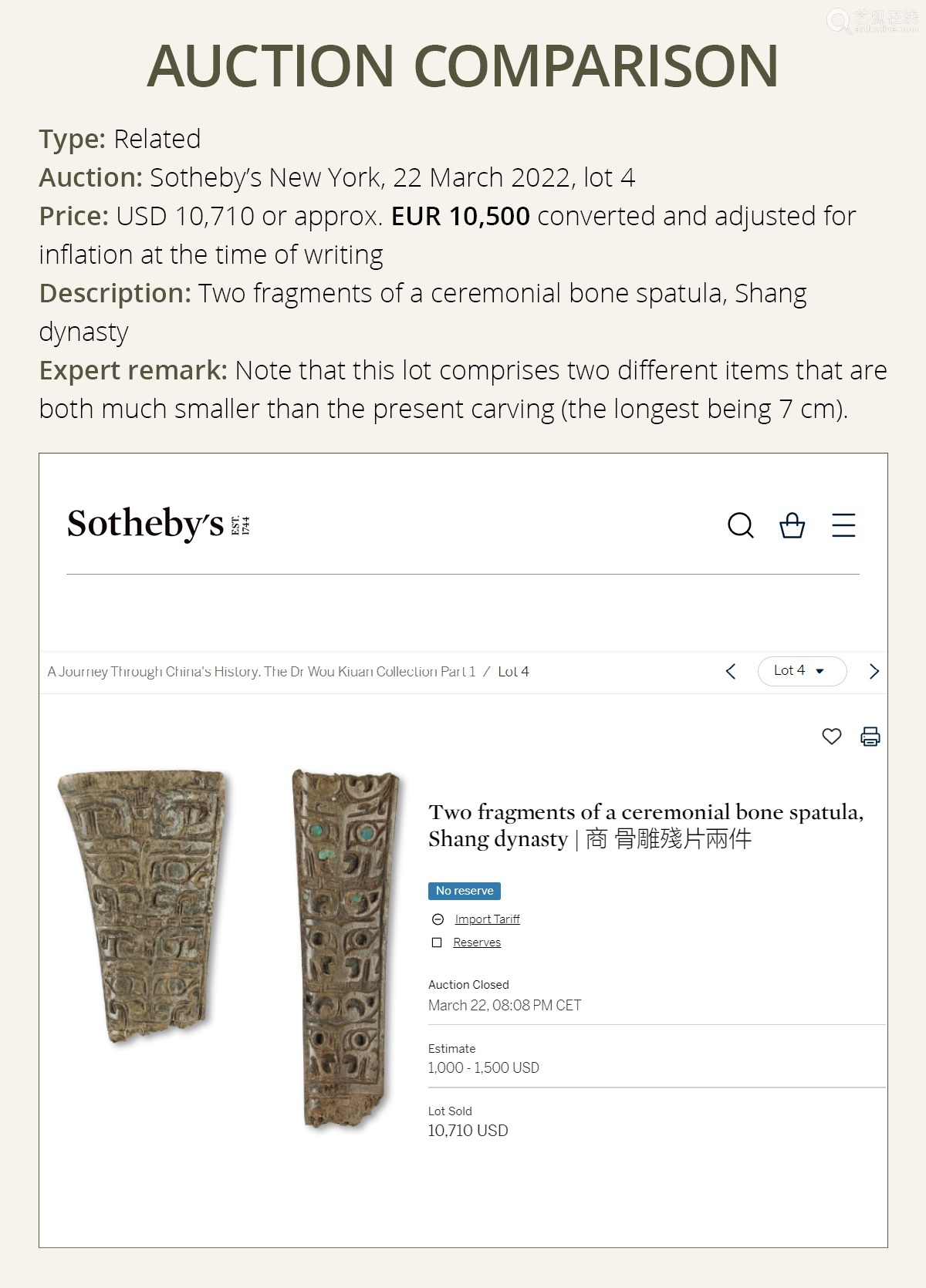The width and height of the screenshot is (926, 1288).
Task: Click the Lot Sold price 10,710 USD
Action: pos(468,1131)
